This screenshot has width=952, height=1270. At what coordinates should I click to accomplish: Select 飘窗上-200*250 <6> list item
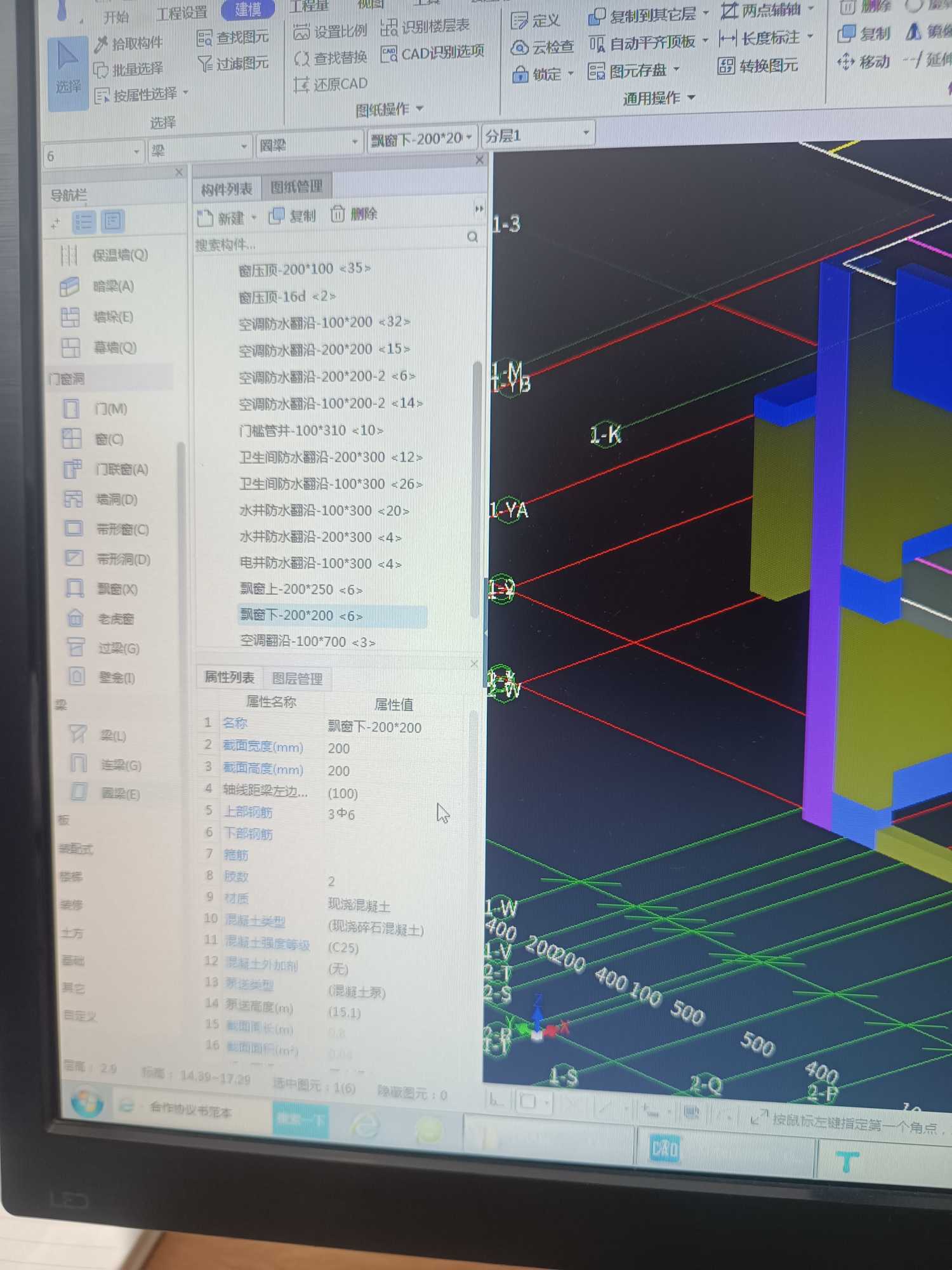pos(301,589)
